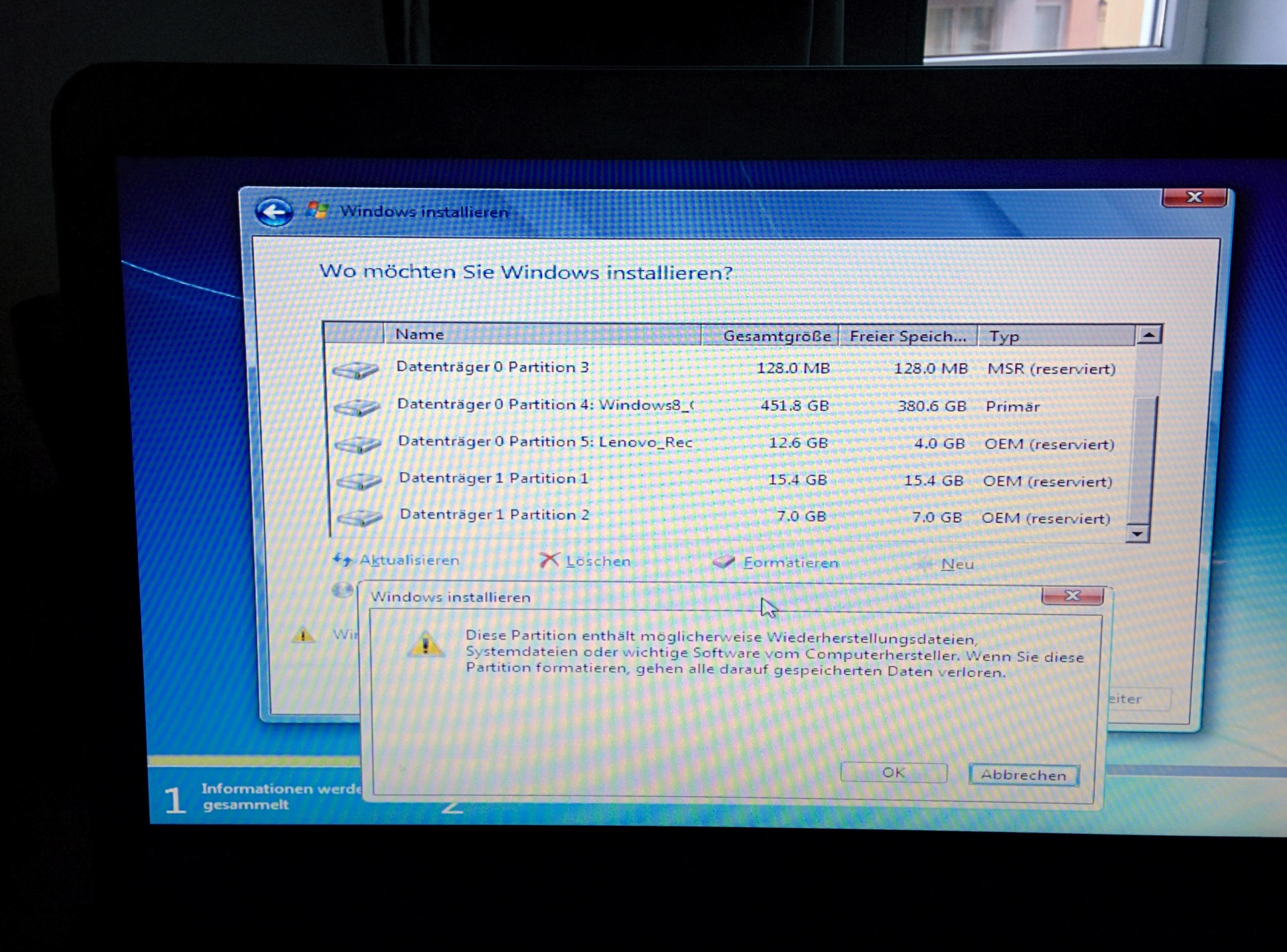Image resolution: width=1287 pixels, height=952 pixels.
Task: Click drive icon for Windows8 partition 4
Action: pyautogui.click(x=357, y=408)
